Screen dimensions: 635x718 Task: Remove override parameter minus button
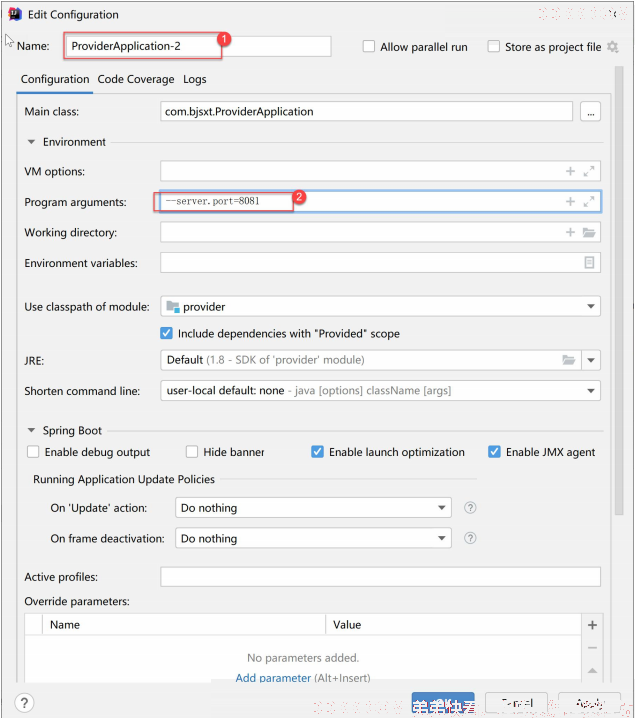[x=592, y=648]
